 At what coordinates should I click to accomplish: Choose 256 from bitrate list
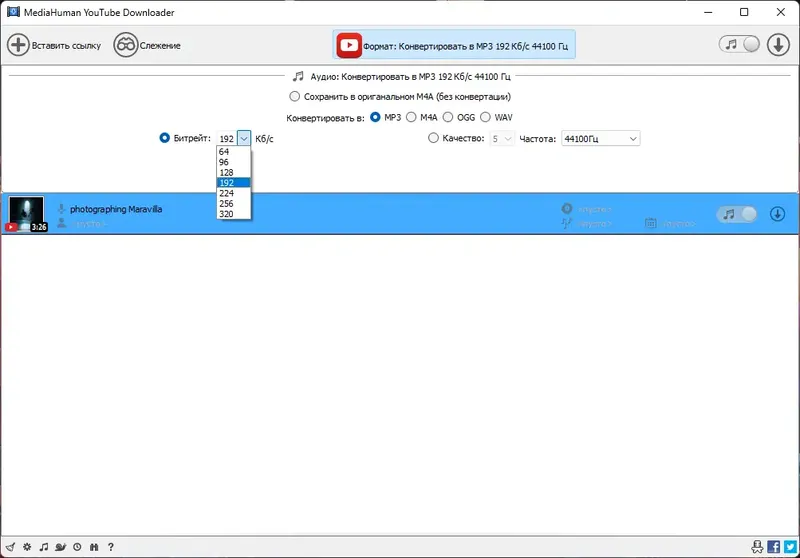point(234,204)
